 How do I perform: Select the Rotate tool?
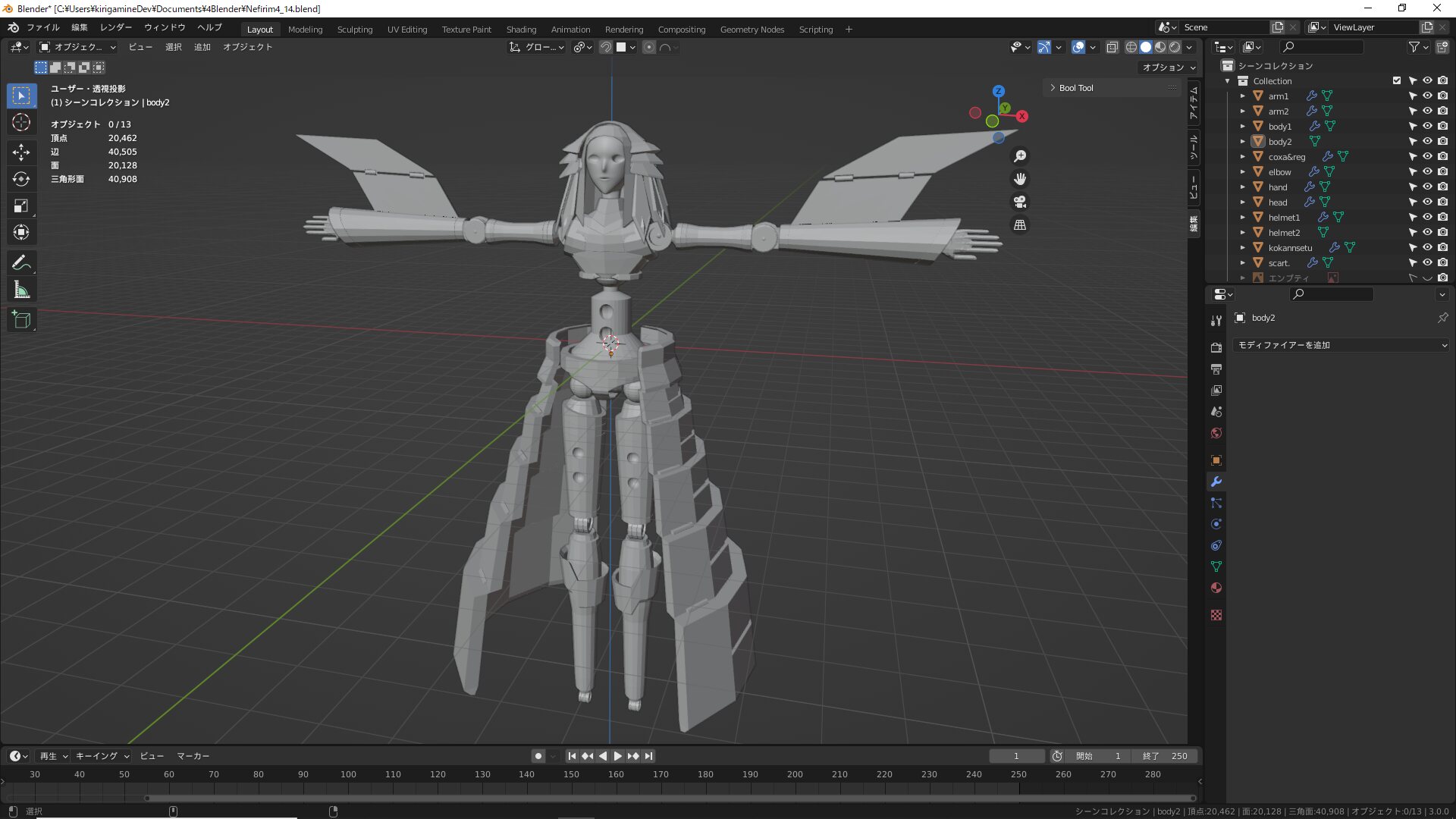(21, 179)
